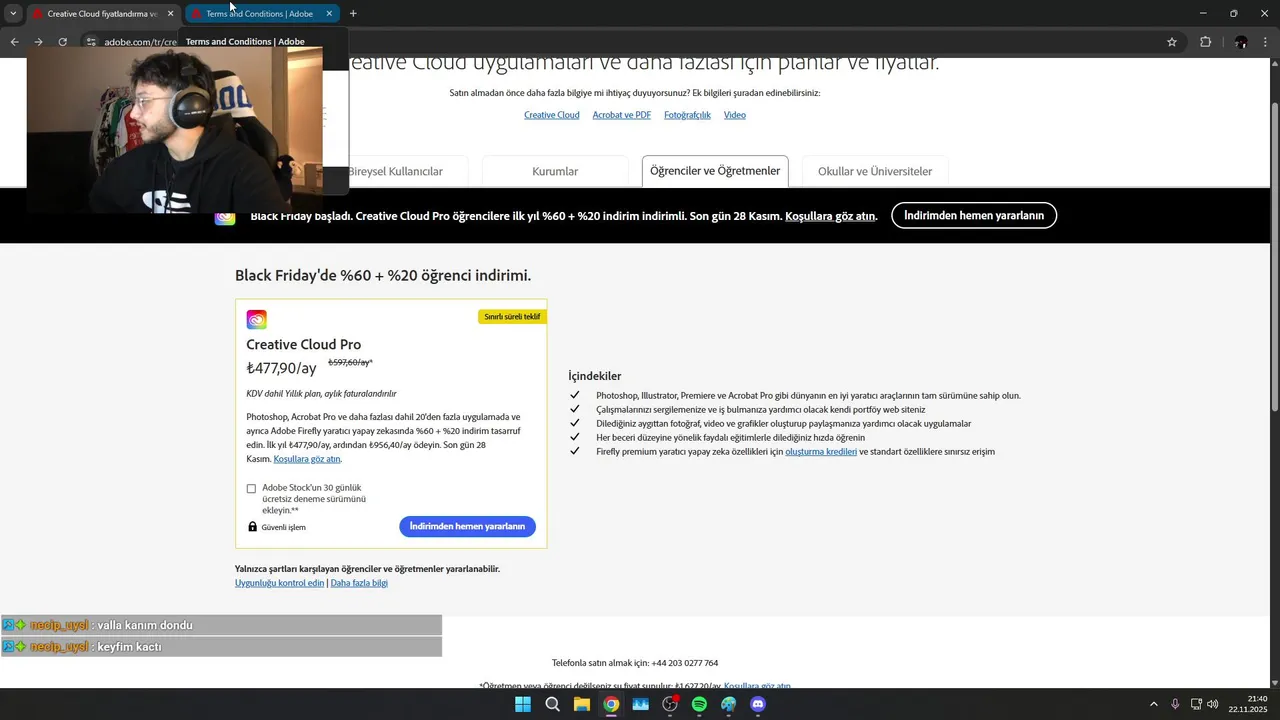The height and width of the screenshot is (720, 1280).
Task: Open the volume tray icon
Action: 1213,704
